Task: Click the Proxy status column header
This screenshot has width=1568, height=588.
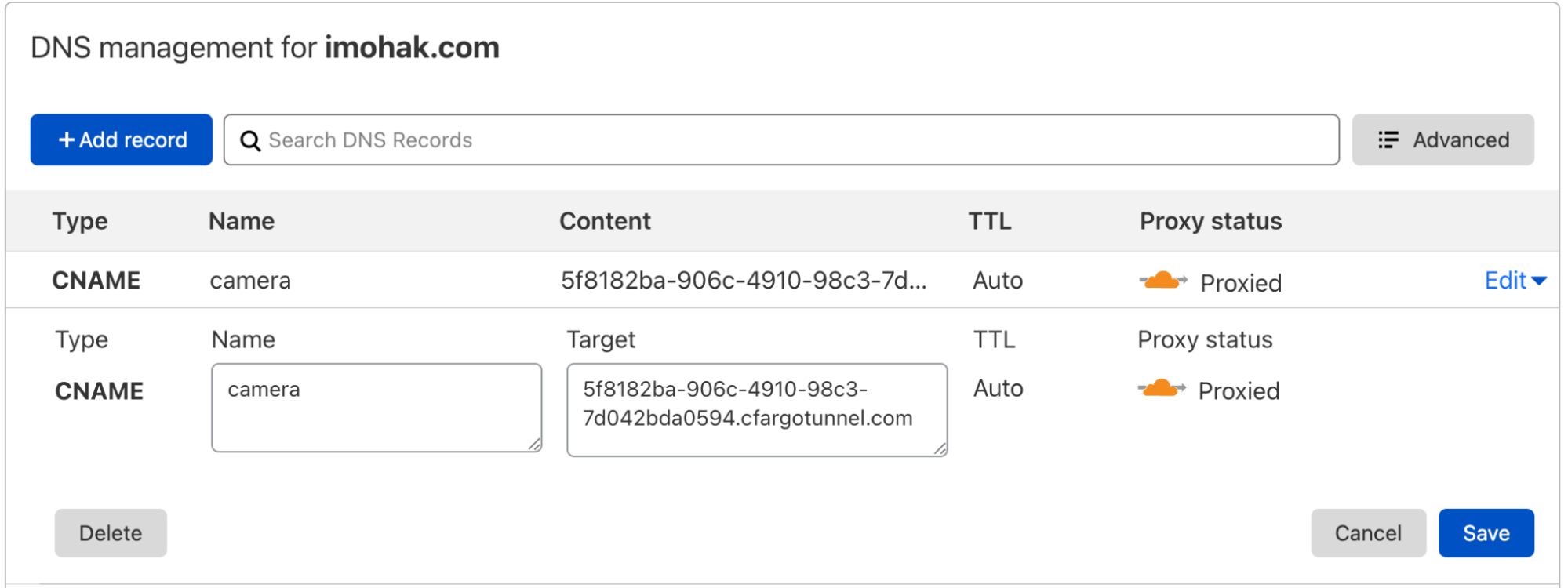Action: point(1210,222)
